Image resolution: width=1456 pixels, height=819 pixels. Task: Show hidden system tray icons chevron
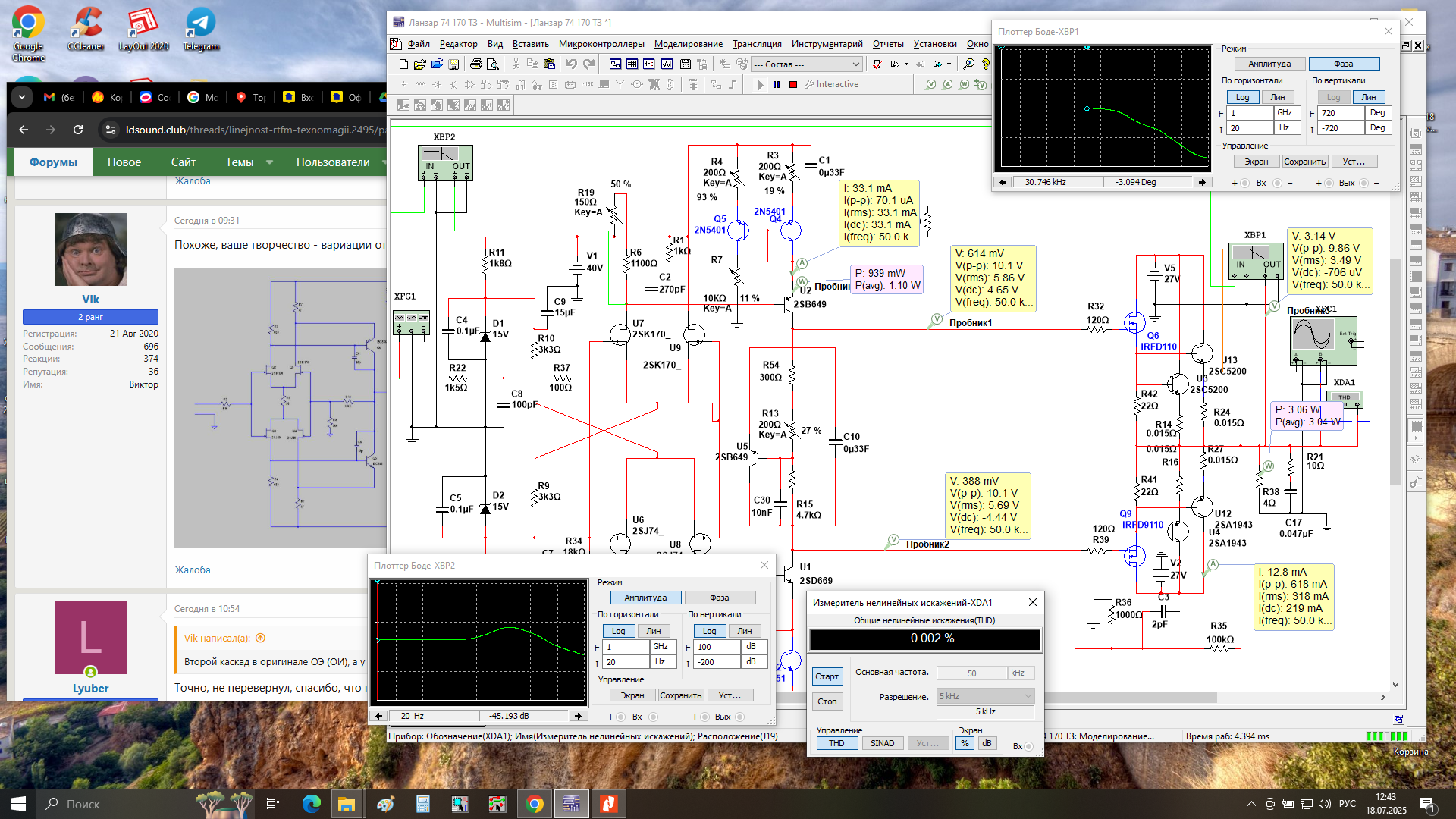1251,804
